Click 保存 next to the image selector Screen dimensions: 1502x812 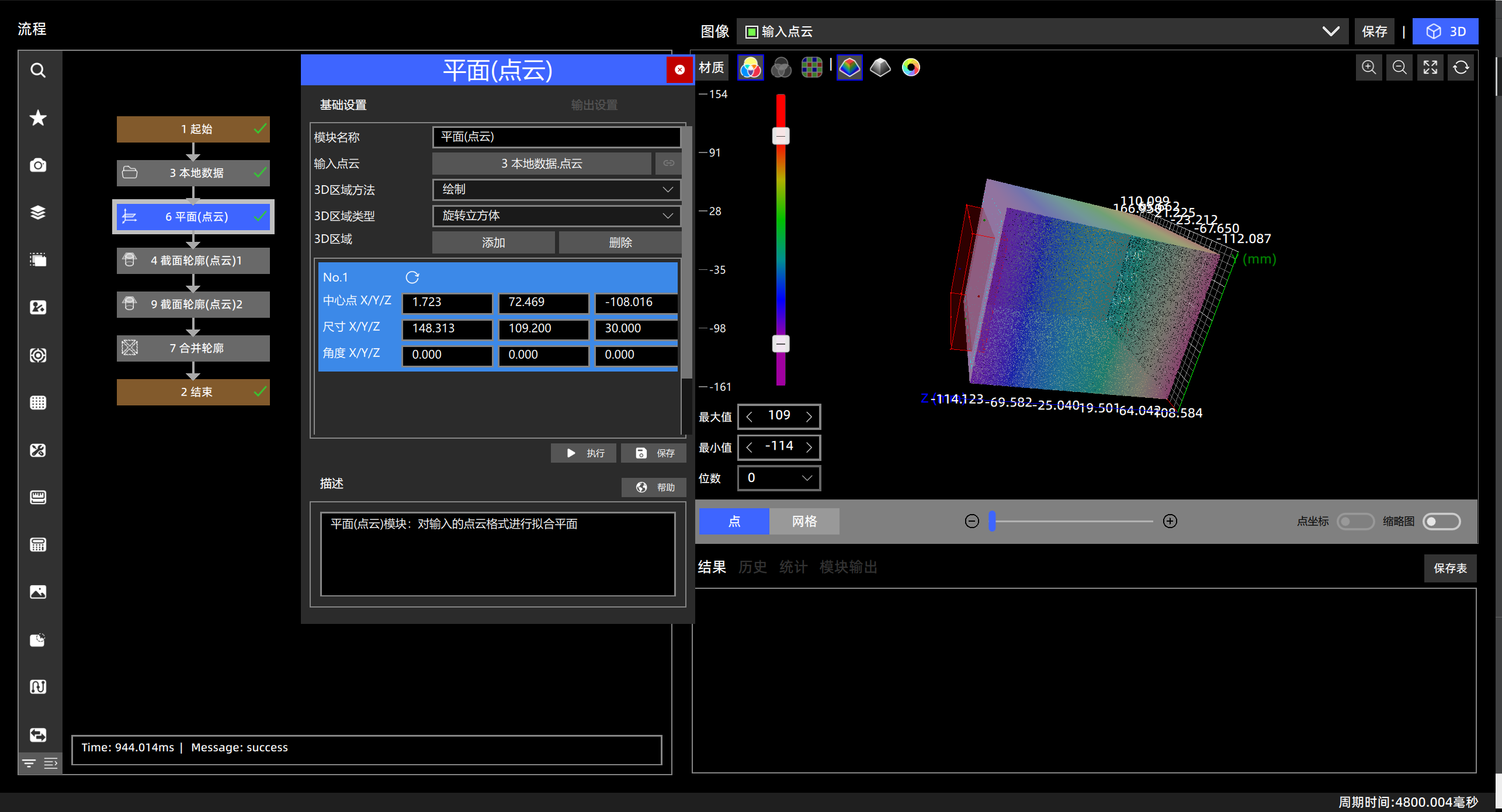point(1374,32)
